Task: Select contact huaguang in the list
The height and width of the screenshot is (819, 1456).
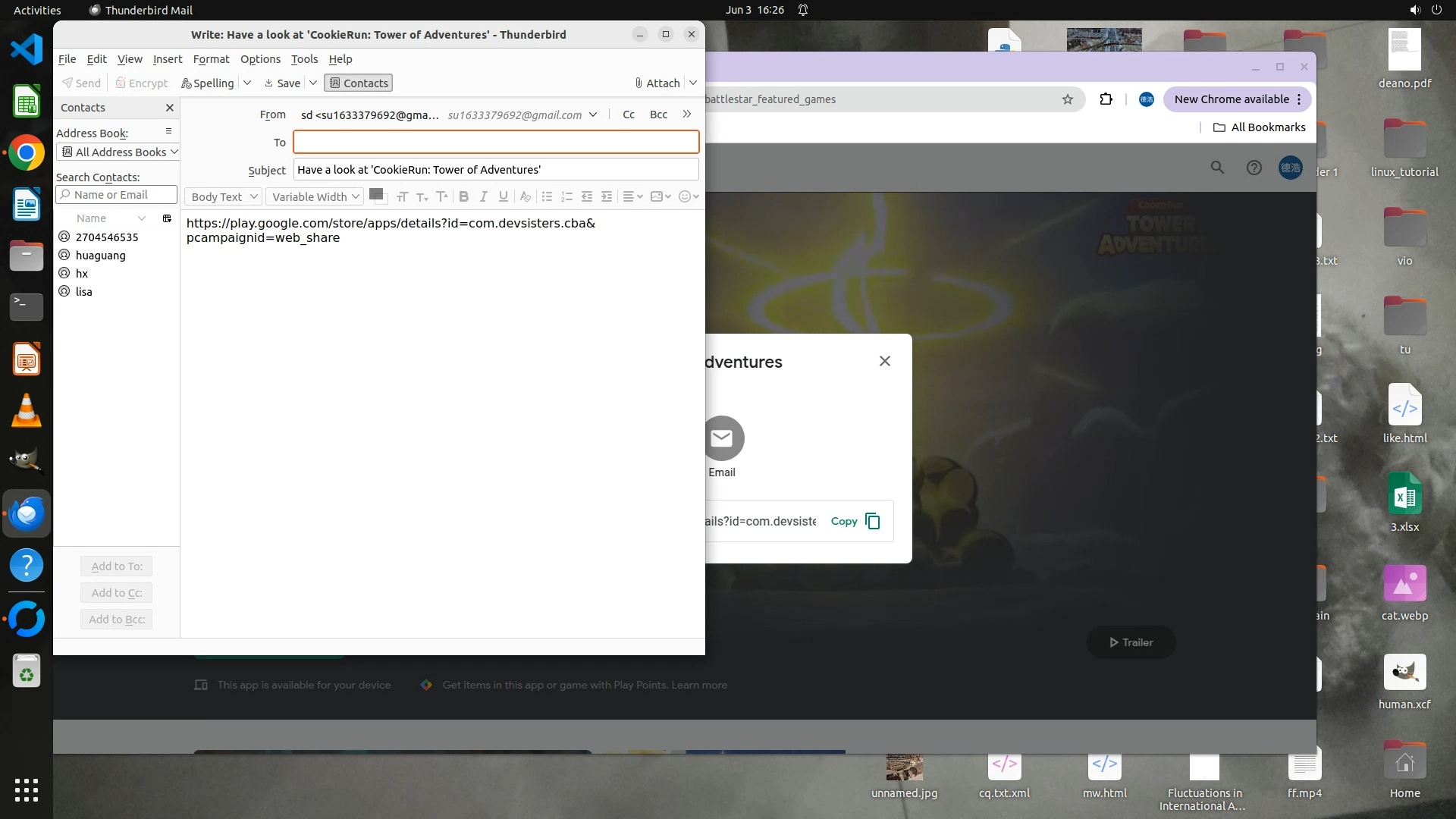Action: tap(100, 256)
